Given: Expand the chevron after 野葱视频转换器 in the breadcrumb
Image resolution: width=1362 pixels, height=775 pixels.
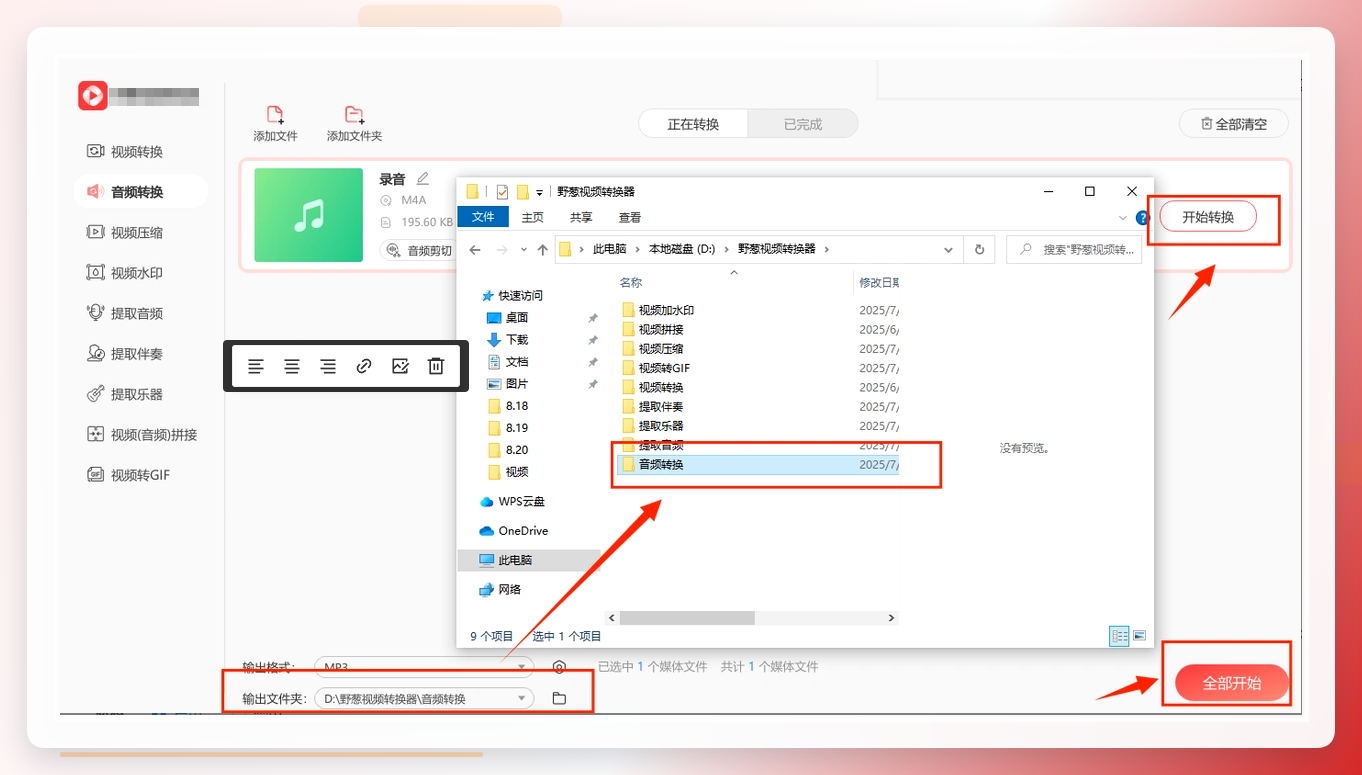Looking at the screenshot, I should tap(827, 249).
